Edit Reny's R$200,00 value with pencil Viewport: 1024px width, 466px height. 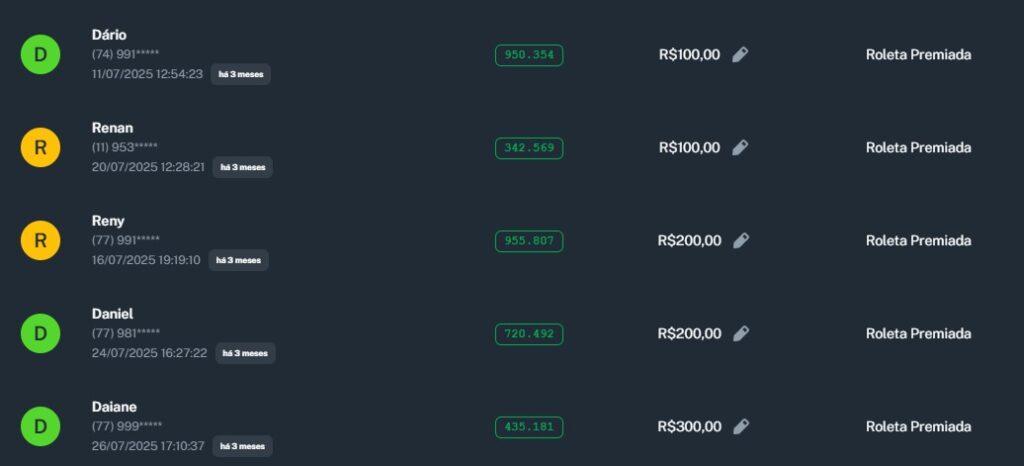click(741, 241)
